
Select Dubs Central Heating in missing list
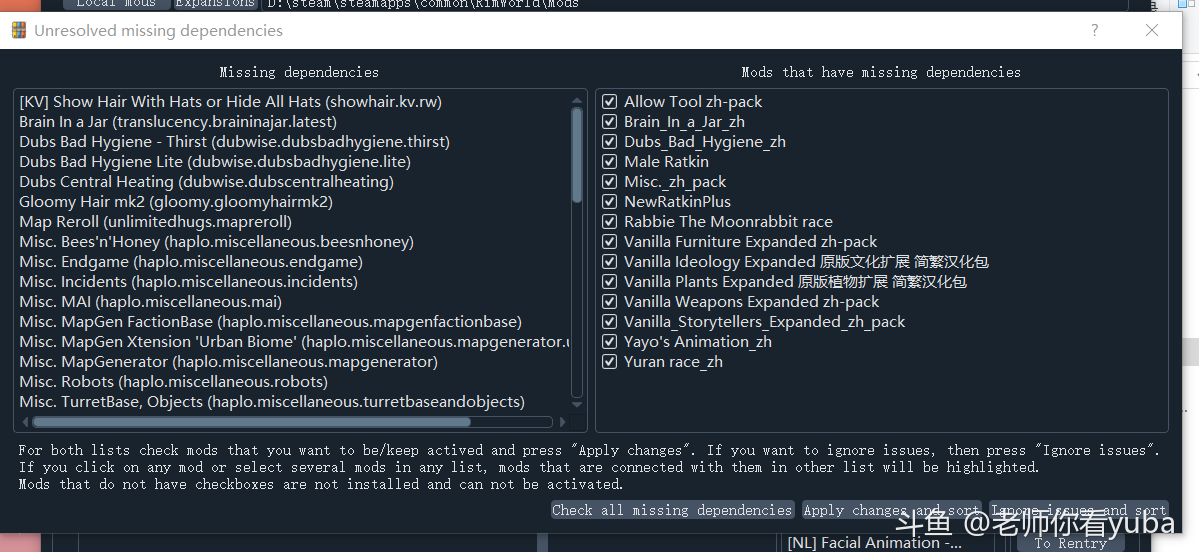(x=206, y=182)
